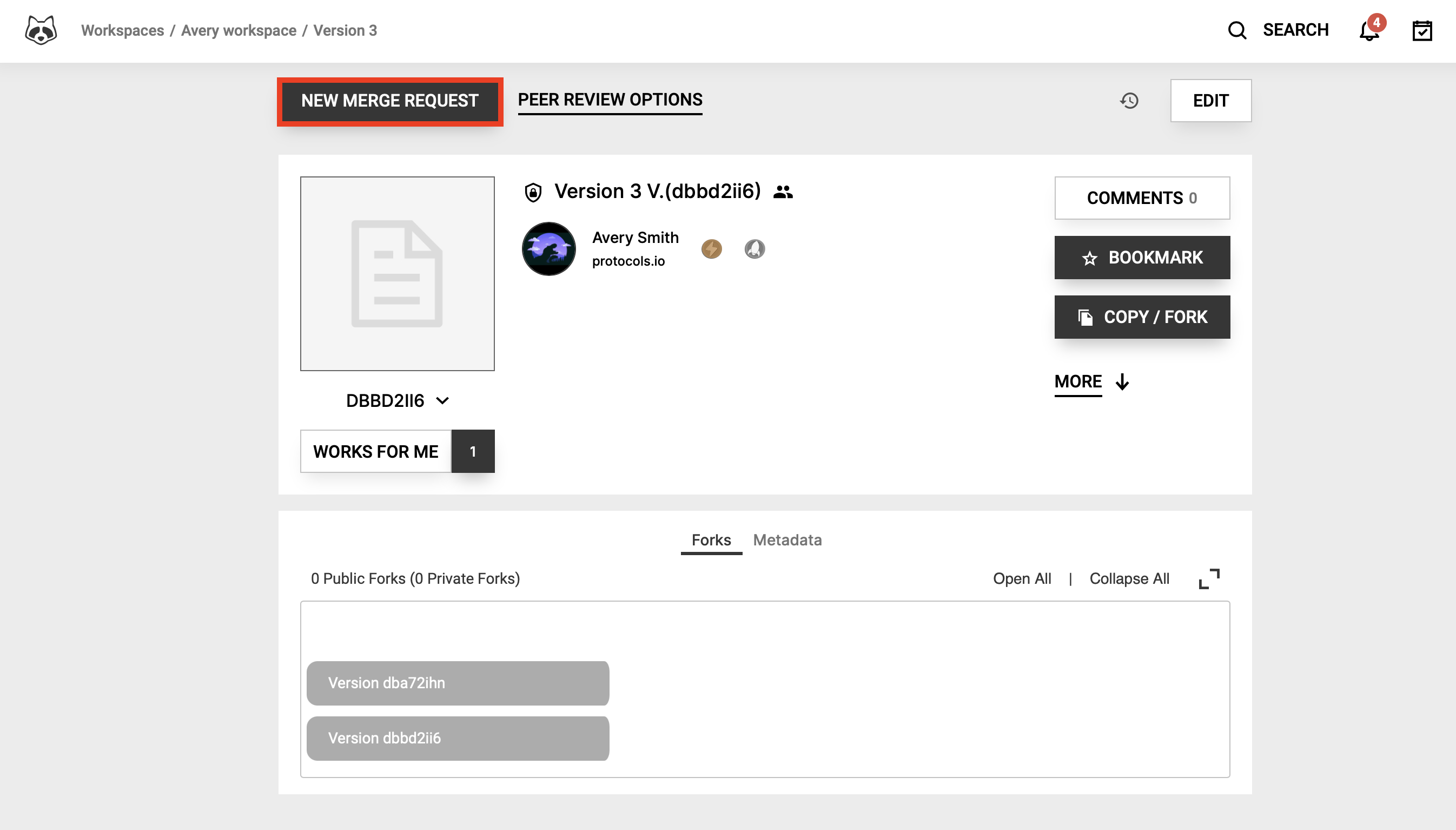
Task: Open Avery workspace breadcrumb link
Action: (x=238, y=30)
